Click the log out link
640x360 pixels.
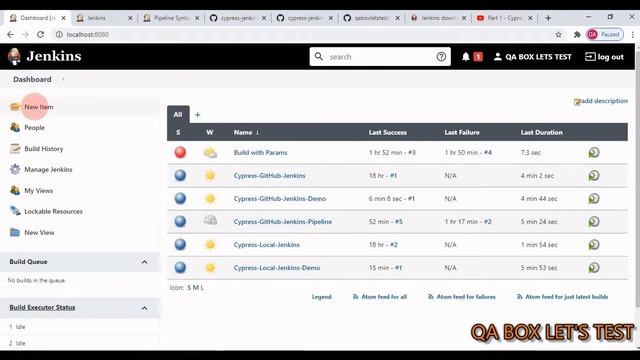click(x=604, y=57)
